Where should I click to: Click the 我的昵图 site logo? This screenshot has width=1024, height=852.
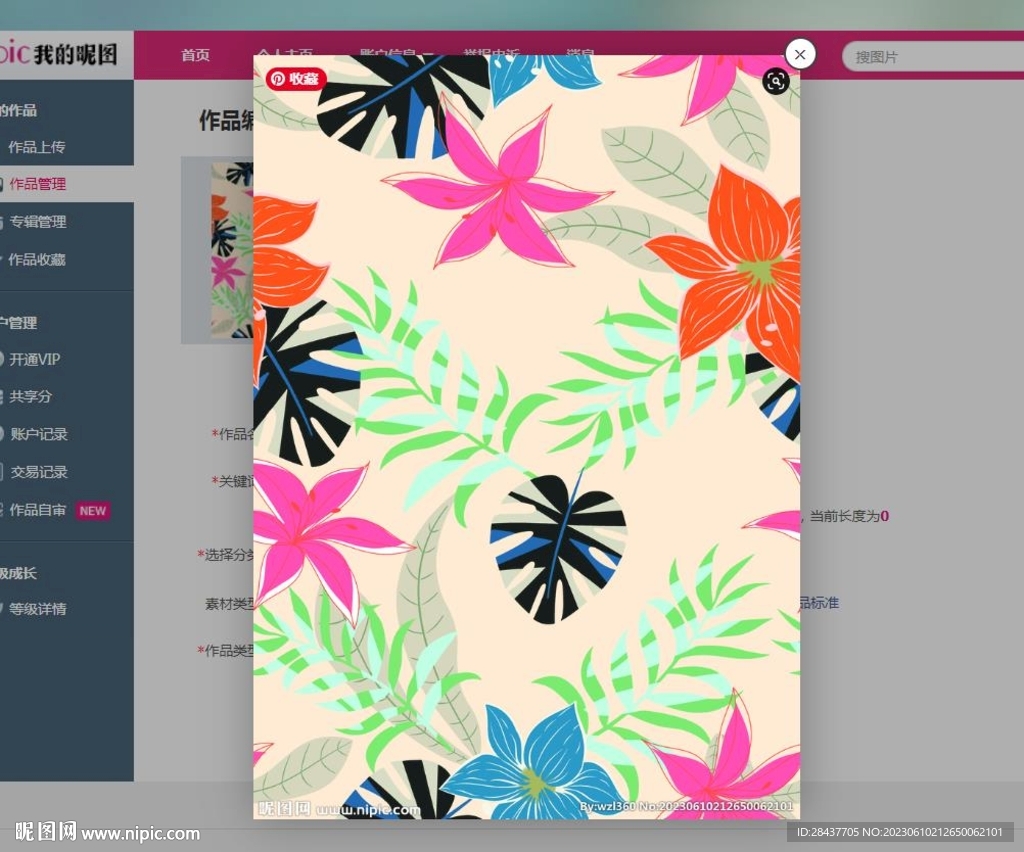click(60, 54)
